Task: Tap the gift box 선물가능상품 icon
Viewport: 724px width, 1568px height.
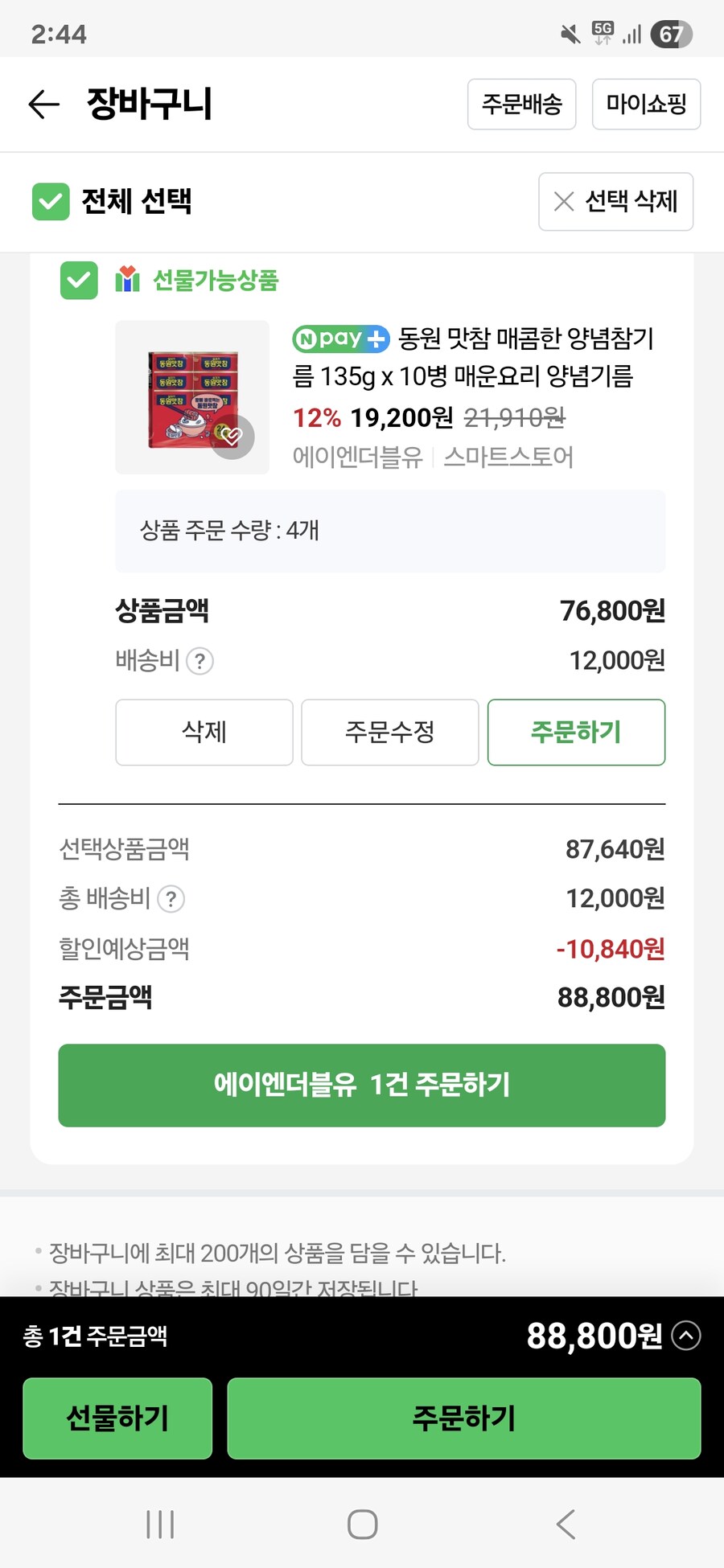Action: coord(127,280)
